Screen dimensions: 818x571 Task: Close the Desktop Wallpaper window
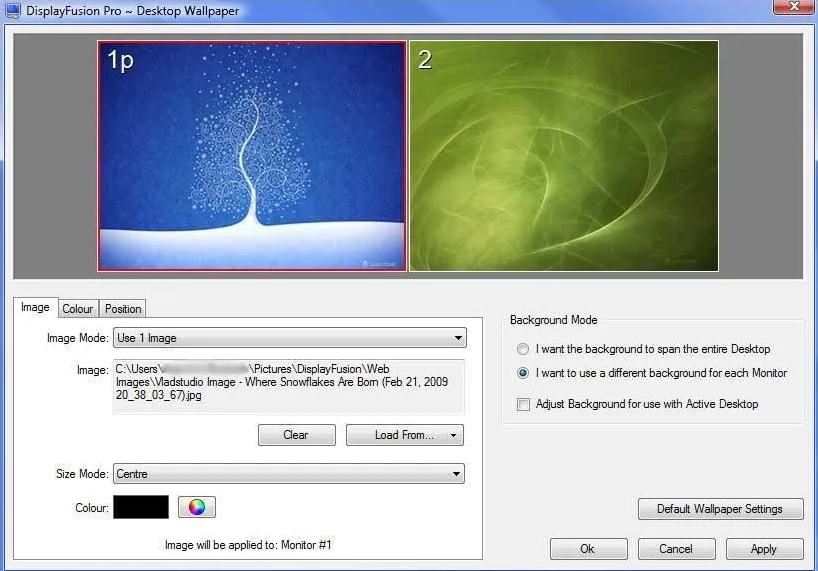click(793, 6)
